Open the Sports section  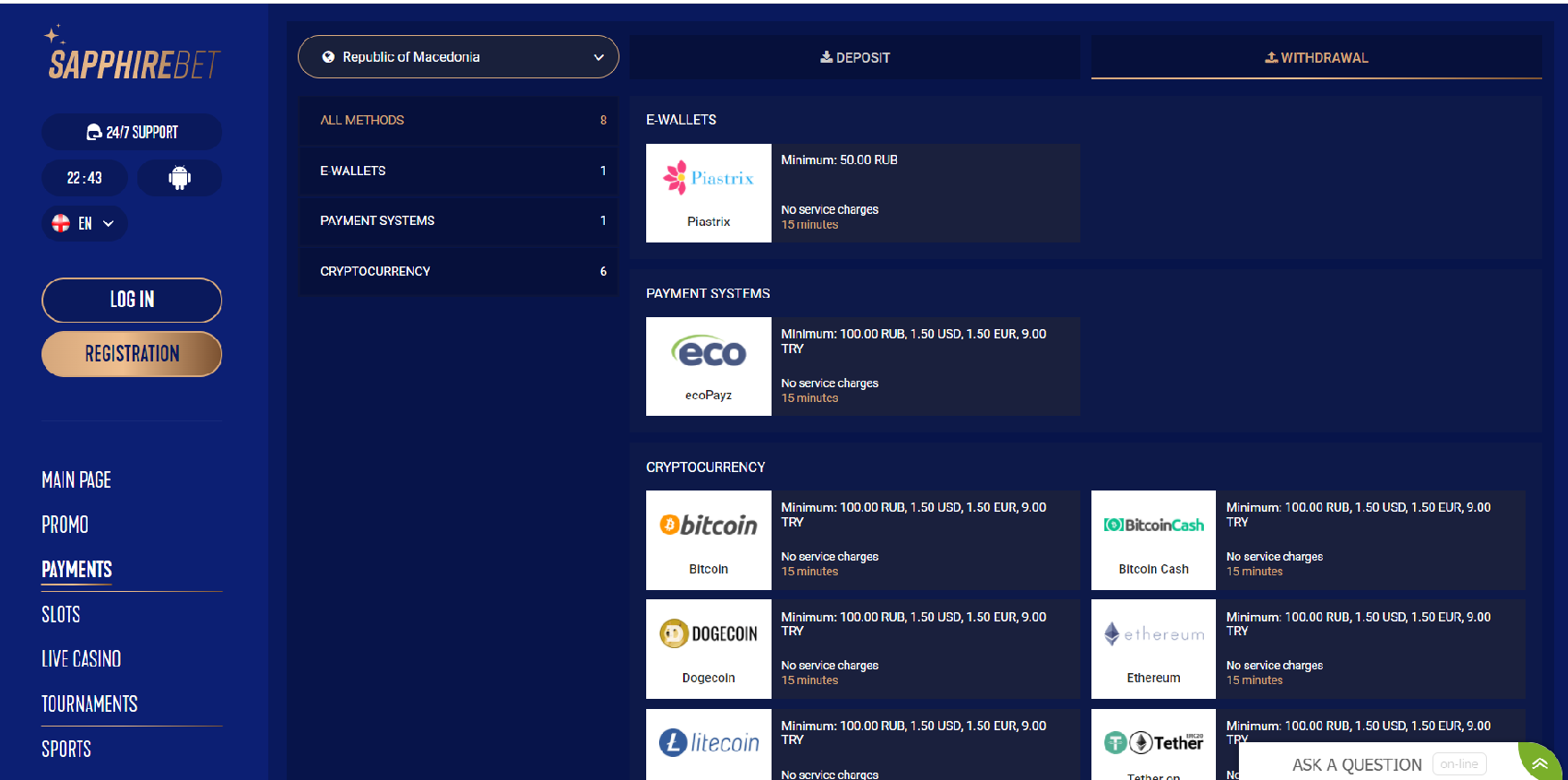(66, 749)
